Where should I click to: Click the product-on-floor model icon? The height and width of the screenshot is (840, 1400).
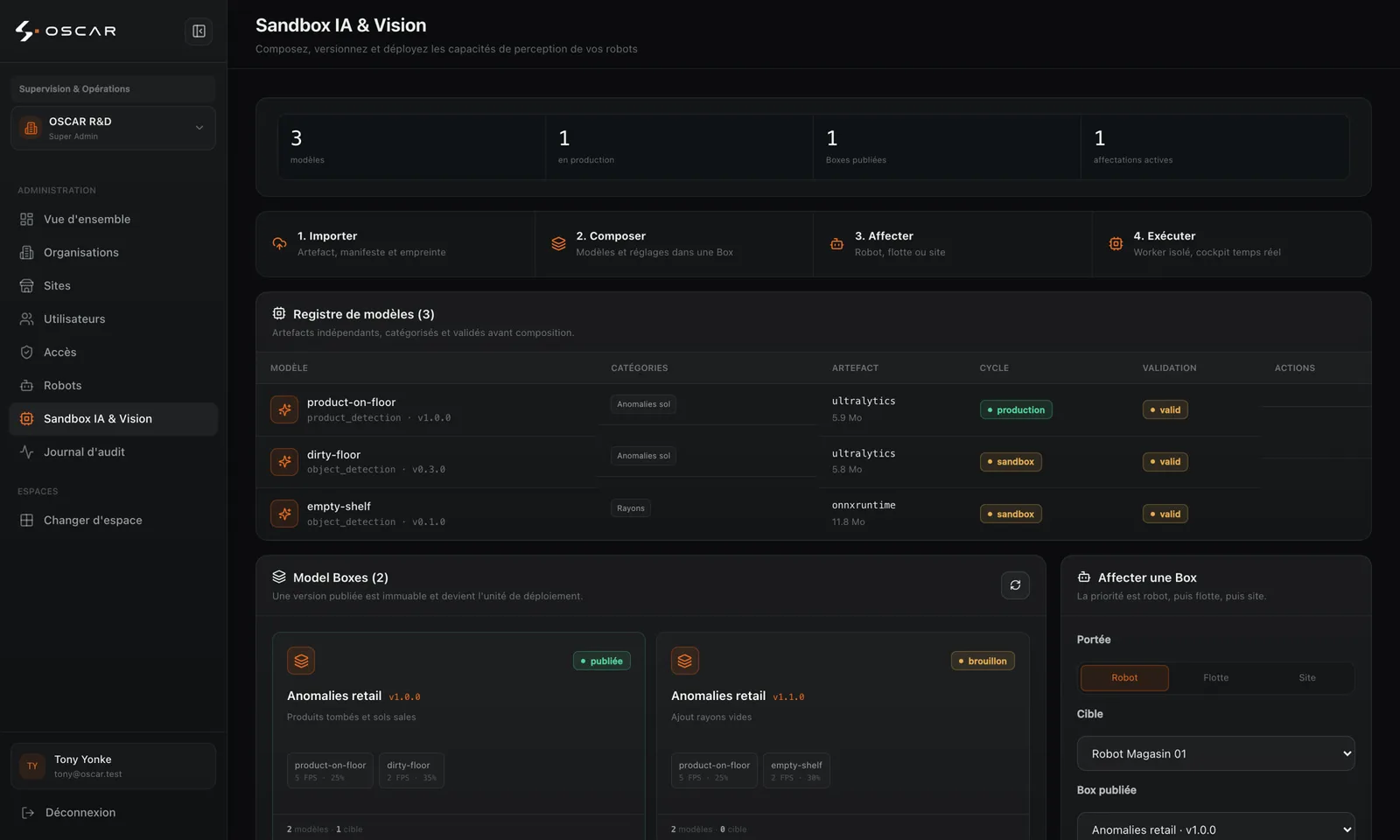(284, 409)
